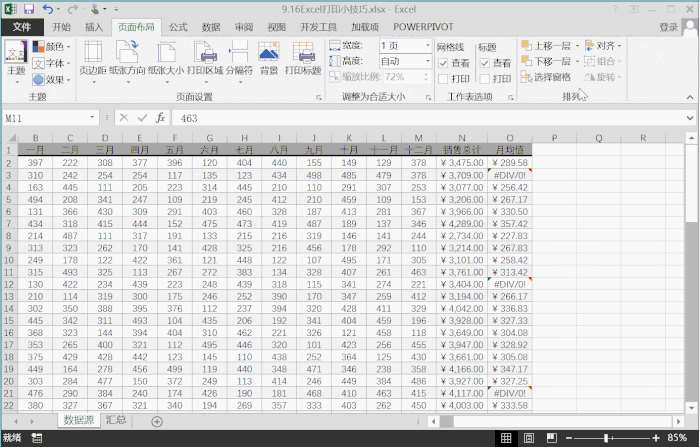Click the Name Box showing M11
Screen dimensions: 700x447
pos(46,118)
